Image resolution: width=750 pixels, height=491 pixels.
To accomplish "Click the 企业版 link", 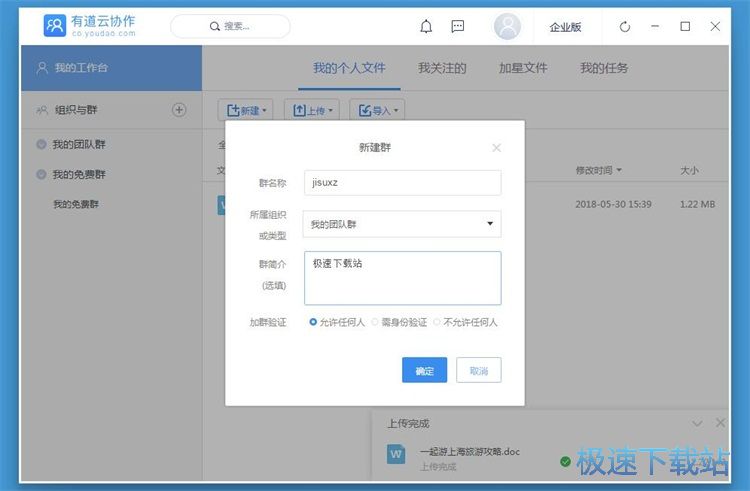I will click(565, 27).
